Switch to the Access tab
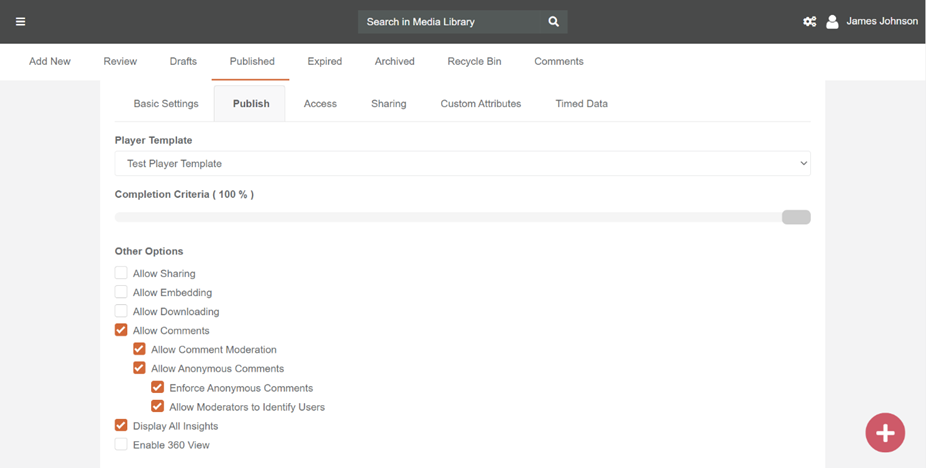The image size is (926, 468). [x=320, y=104]
